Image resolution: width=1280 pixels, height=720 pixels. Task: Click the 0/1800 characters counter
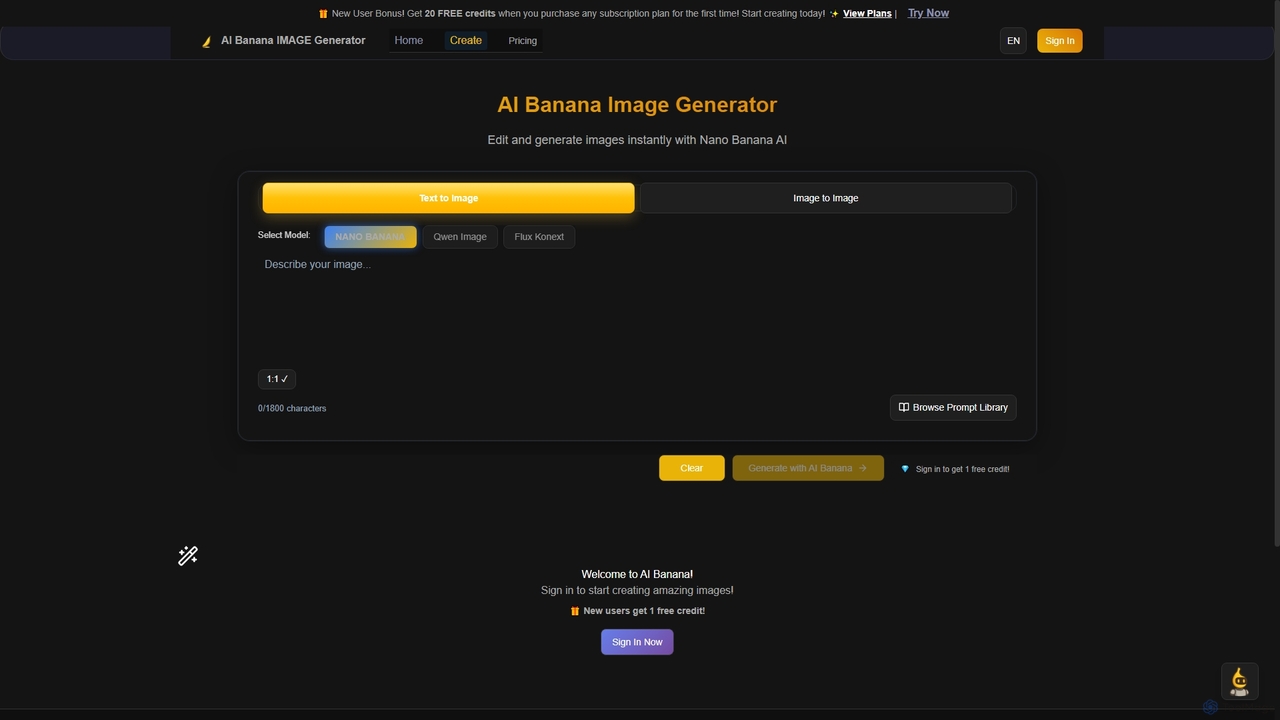coord(292,408)
